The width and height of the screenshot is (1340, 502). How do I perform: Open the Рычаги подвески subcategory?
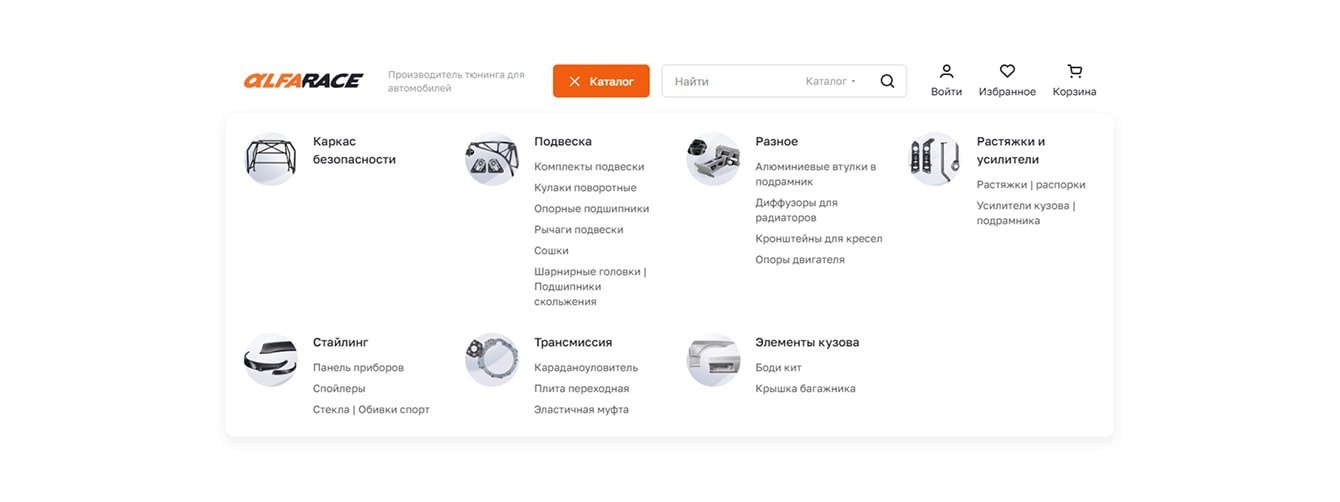[578, 230]
